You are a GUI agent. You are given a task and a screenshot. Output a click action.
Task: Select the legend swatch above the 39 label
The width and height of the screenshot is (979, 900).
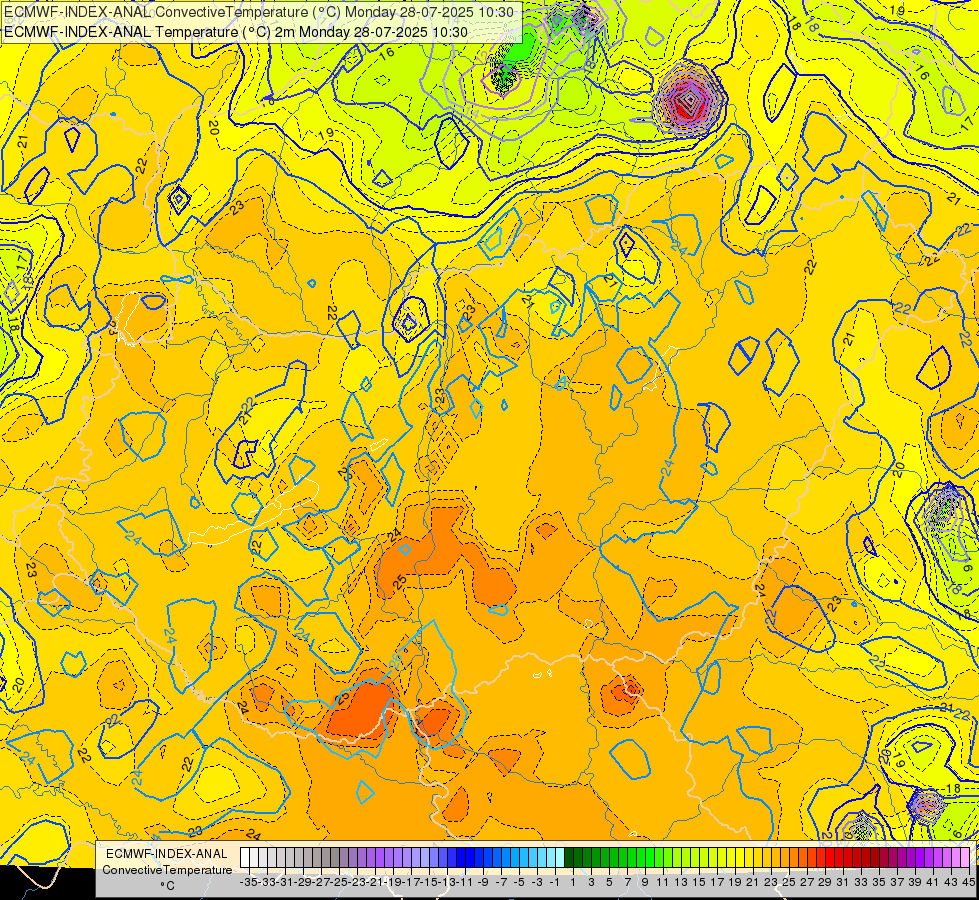(x=911, y=858)
